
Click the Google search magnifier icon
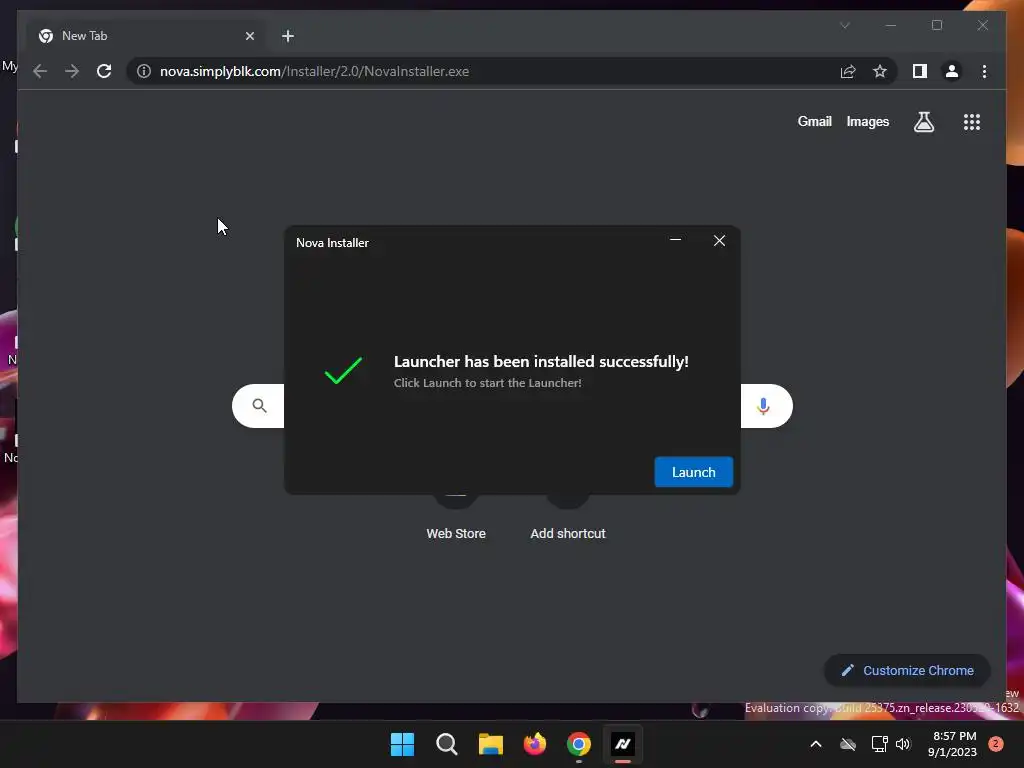[x=259, y=406]
